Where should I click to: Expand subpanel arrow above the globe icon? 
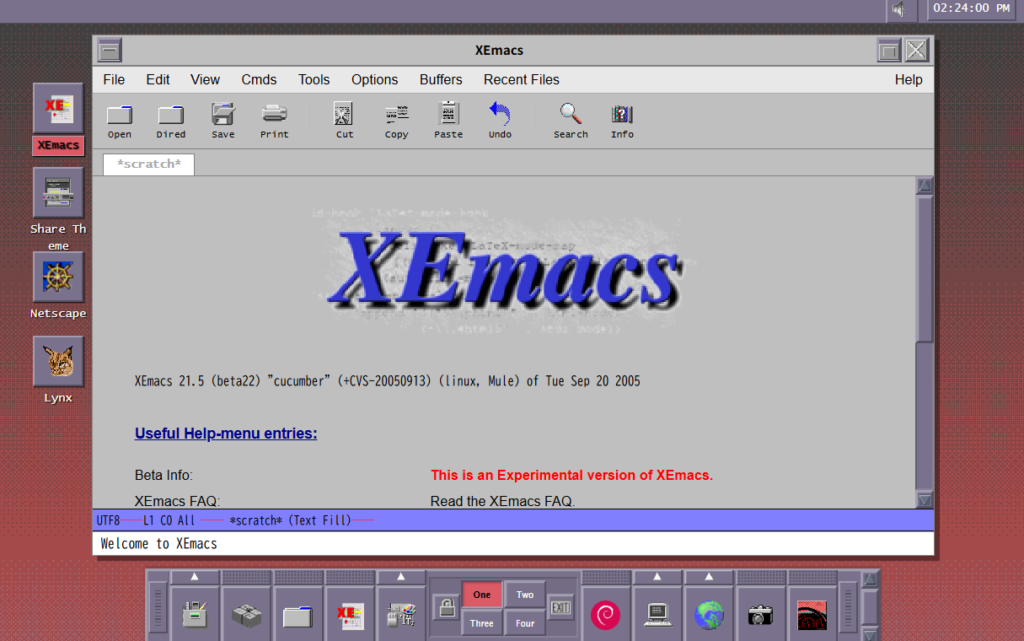click(x=710, y=577)
